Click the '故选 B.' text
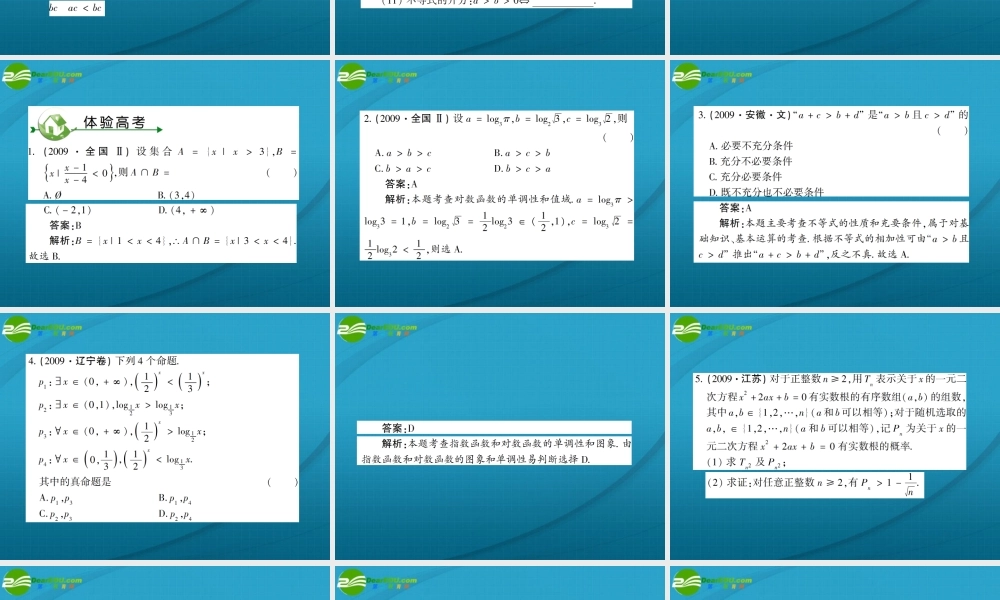The image size is (1000, 600). point(45,256)
